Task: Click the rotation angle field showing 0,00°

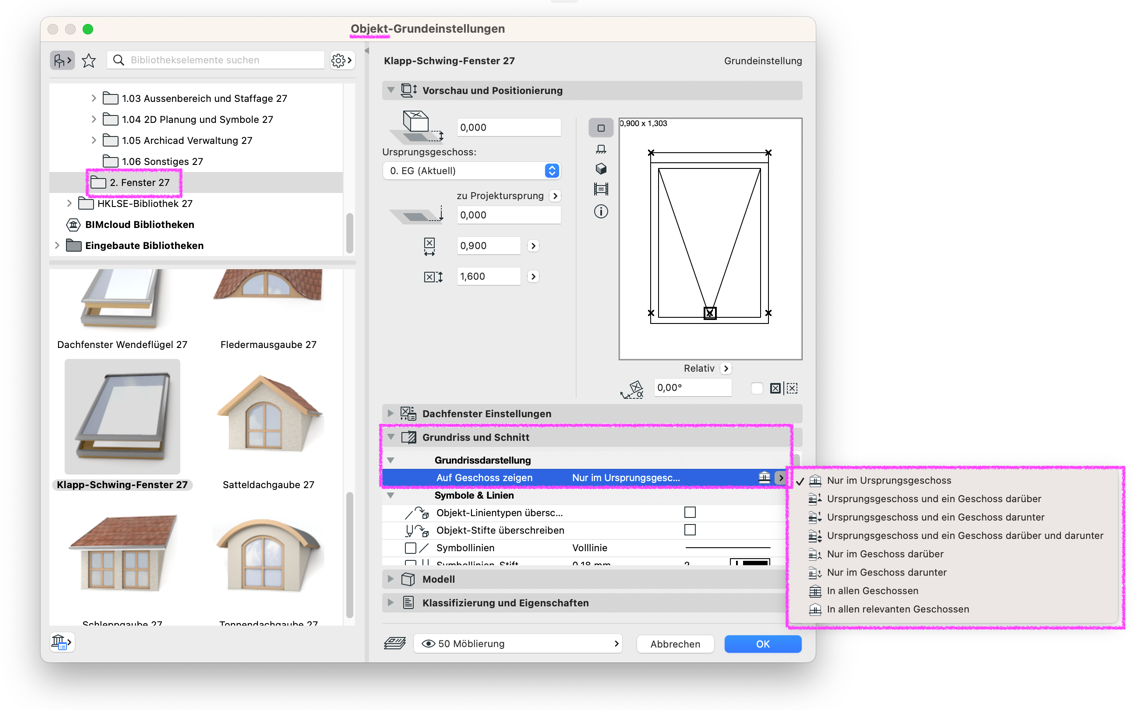Action: click(693, 388)
